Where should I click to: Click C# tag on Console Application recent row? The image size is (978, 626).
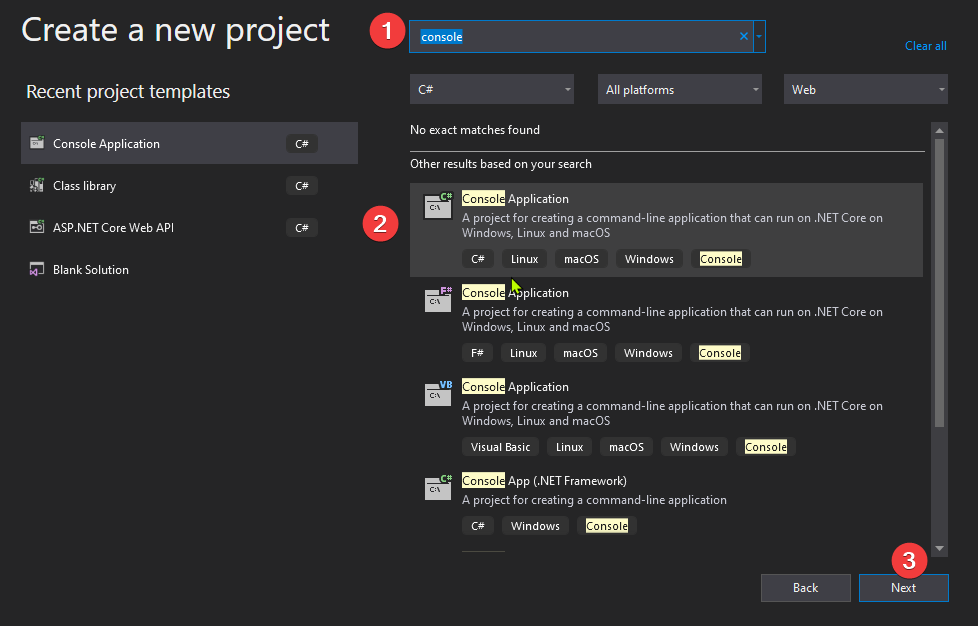click(x=302, y=143)
